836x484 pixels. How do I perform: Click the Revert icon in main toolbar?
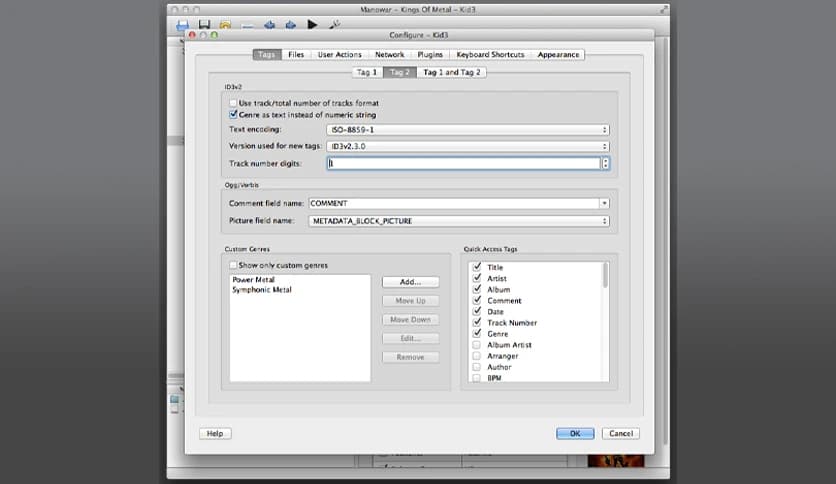(226, 25)
